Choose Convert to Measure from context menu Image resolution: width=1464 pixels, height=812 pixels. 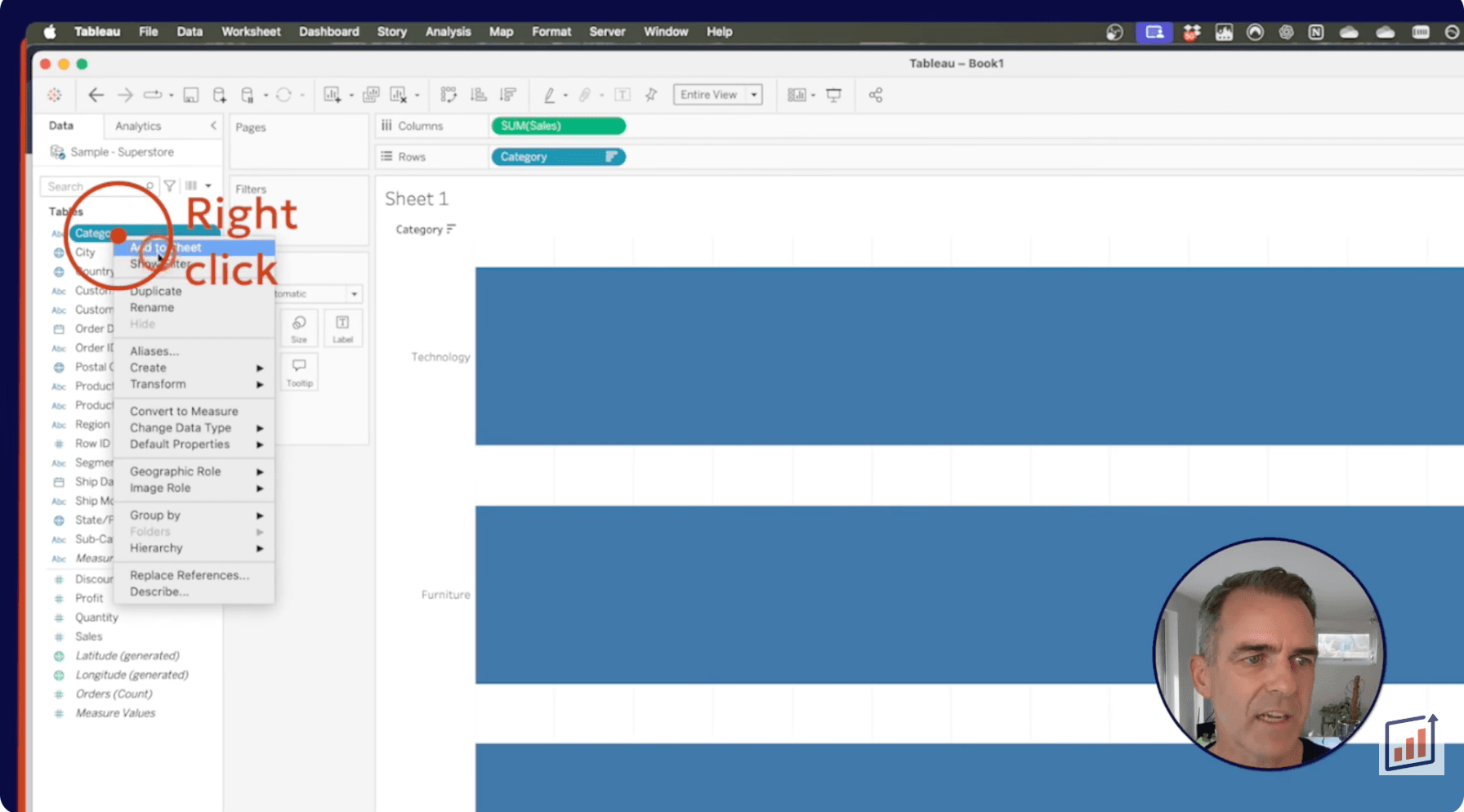[184, 412]
